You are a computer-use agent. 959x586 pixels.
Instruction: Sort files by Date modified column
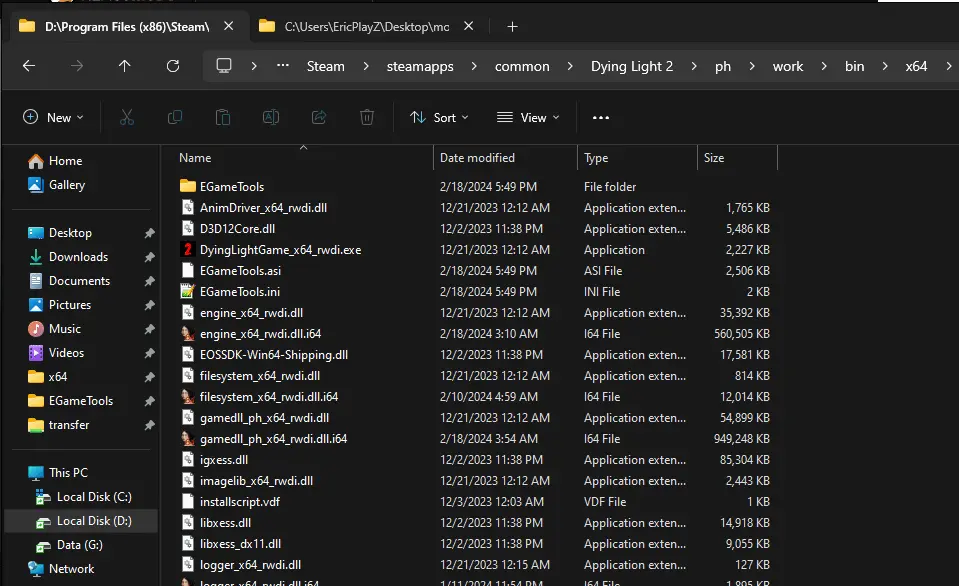pos(506,158)
